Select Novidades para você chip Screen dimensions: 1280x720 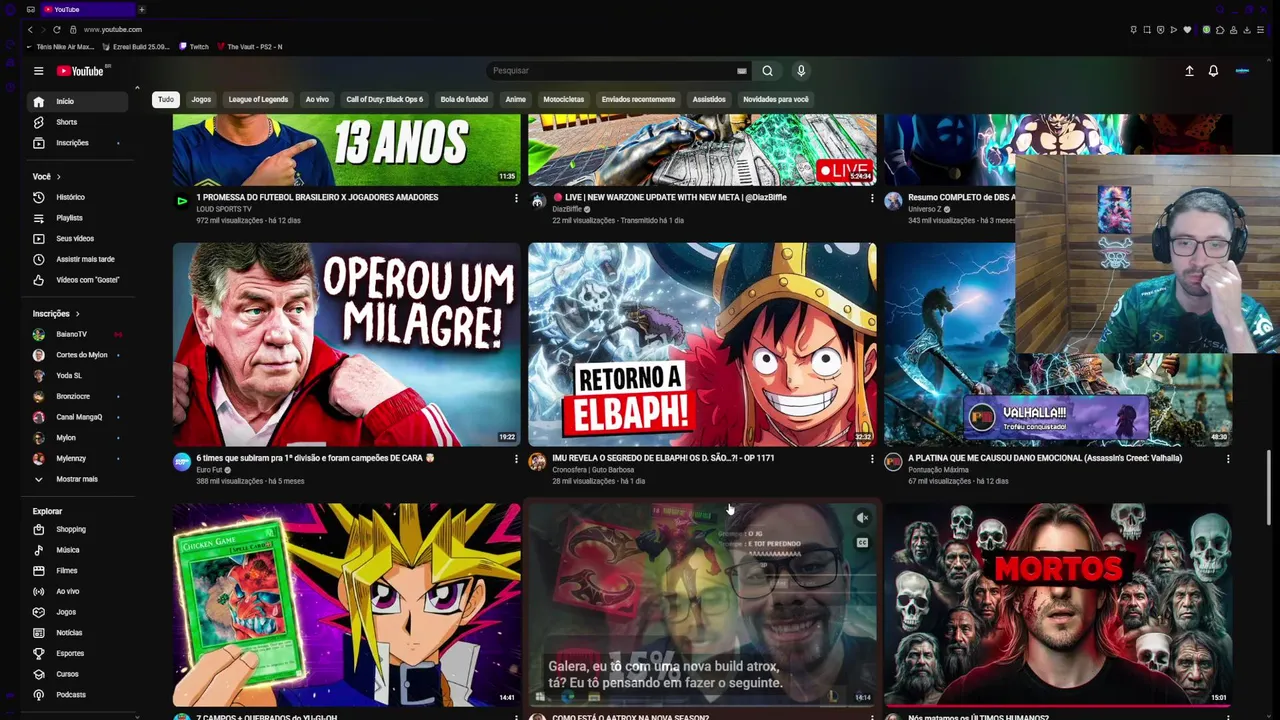click(776, 99)
